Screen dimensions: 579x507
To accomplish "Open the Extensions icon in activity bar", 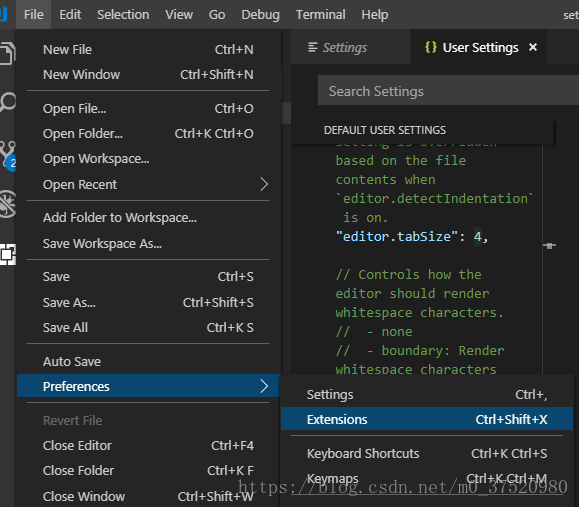I will (7, 254).
